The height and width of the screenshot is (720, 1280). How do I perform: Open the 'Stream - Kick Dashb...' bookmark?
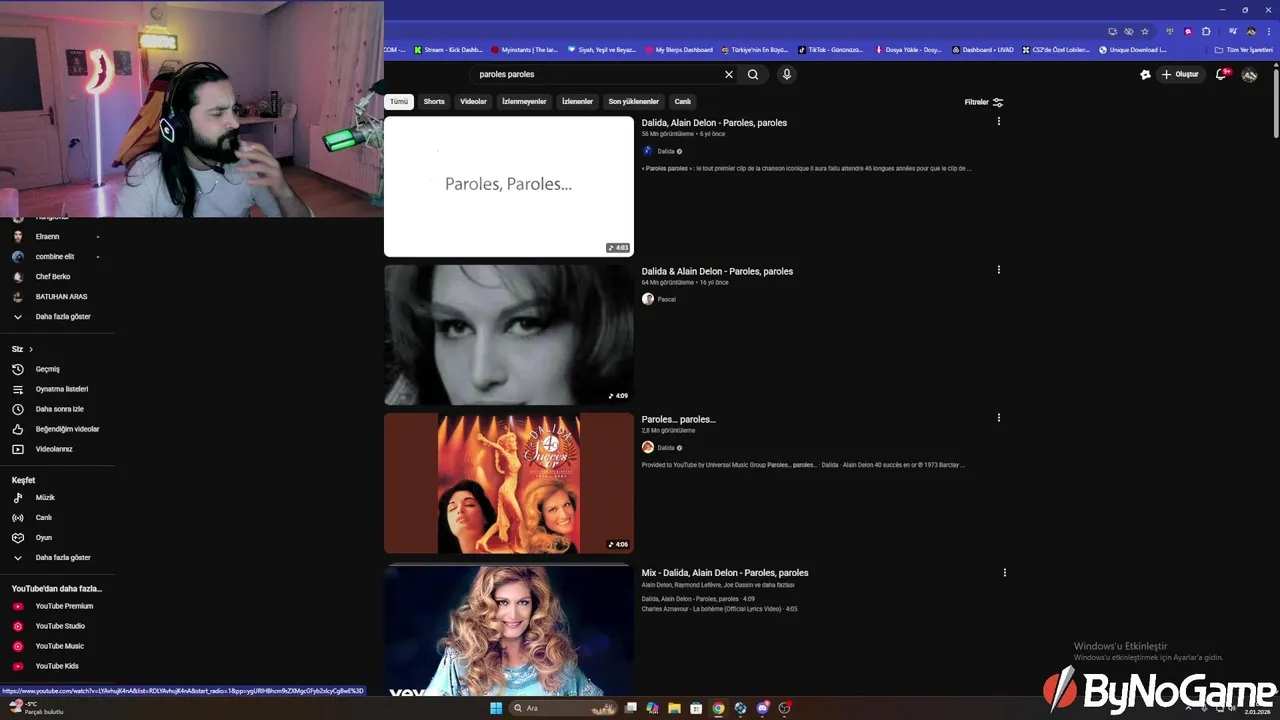[448, 50]
